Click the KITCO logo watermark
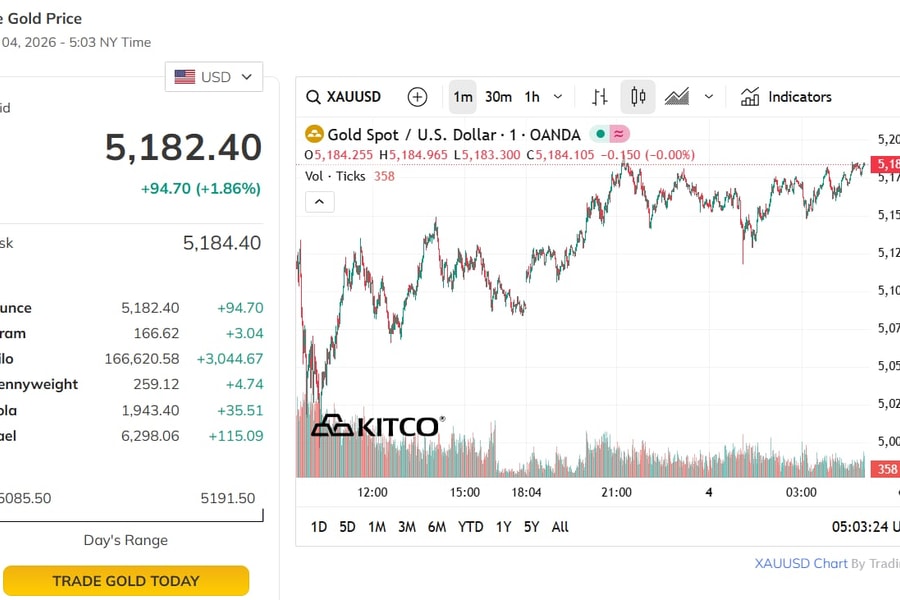Screen dimensions: 900x600 pyautogui.click(x=376, y=427)
